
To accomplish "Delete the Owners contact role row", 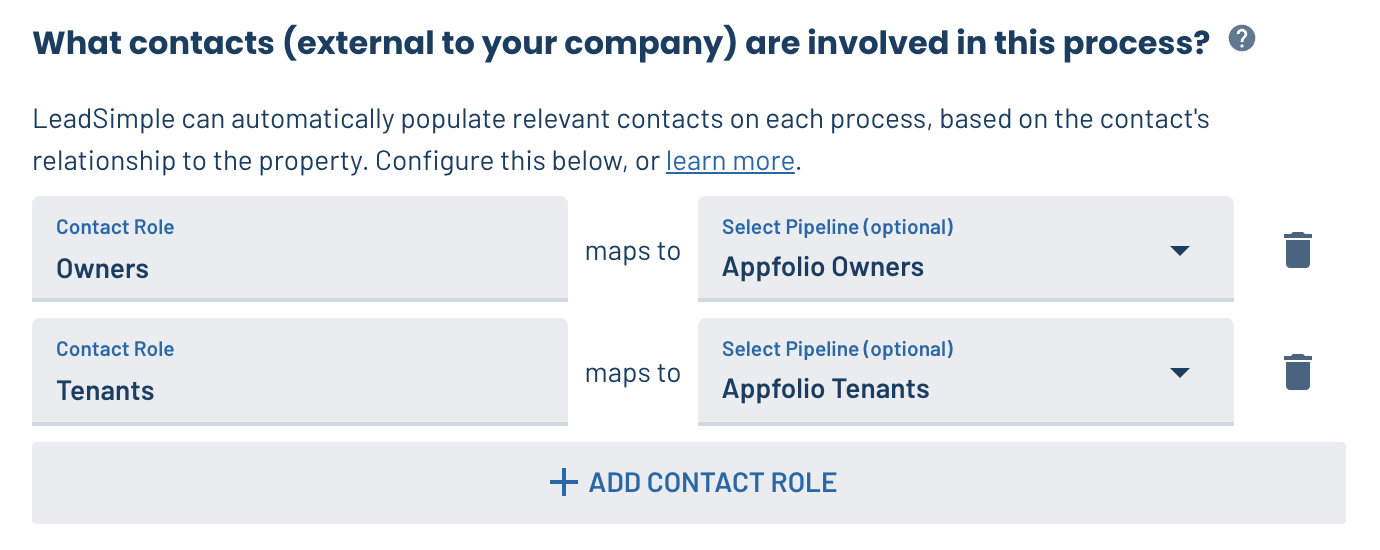I will click(1297, 250).
